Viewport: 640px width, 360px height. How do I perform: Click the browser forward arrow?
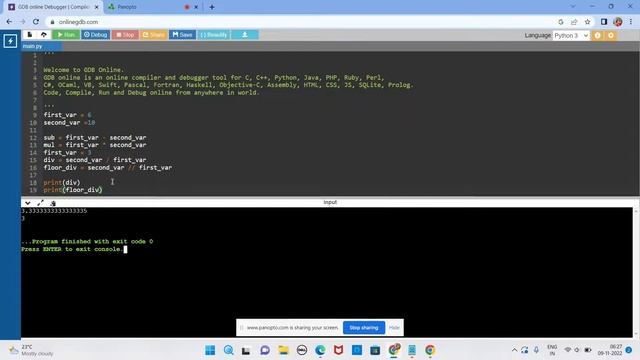coord(22,22)
